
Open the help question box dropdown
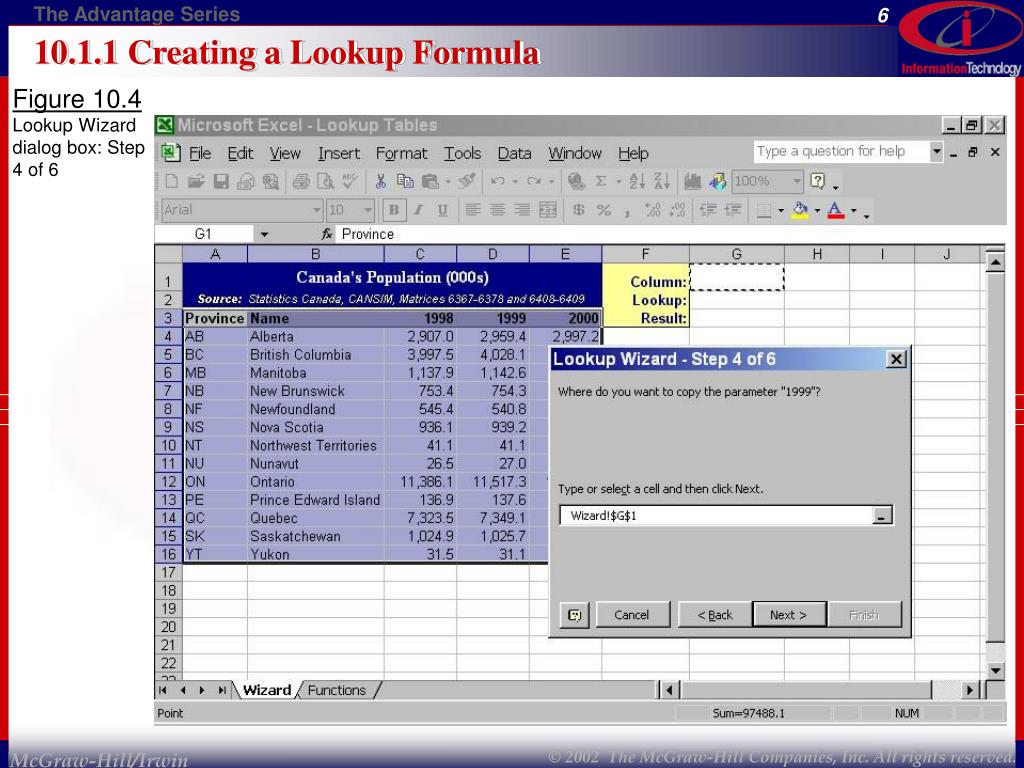(936, 152)
